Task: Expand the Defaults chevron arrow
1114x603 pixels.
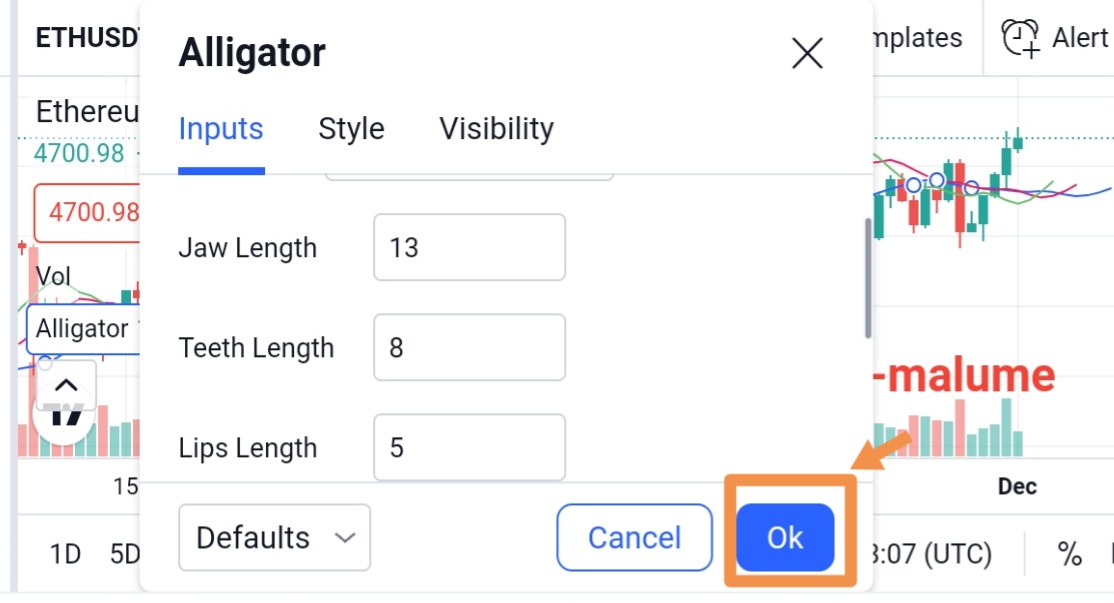Action: point(345,538)
